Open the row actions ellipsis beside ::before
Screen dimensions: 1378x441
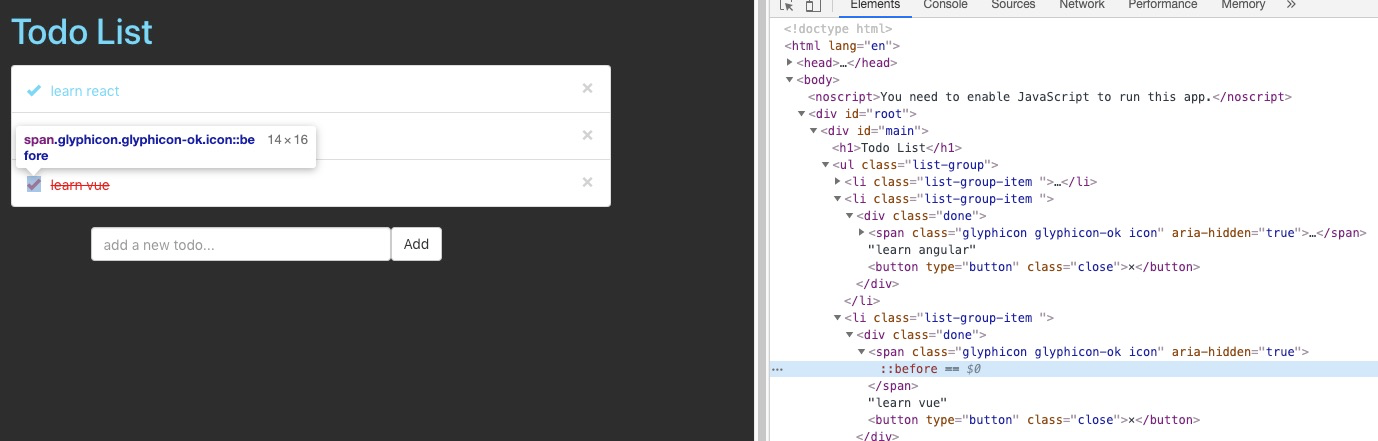click(x=777, y=369)
